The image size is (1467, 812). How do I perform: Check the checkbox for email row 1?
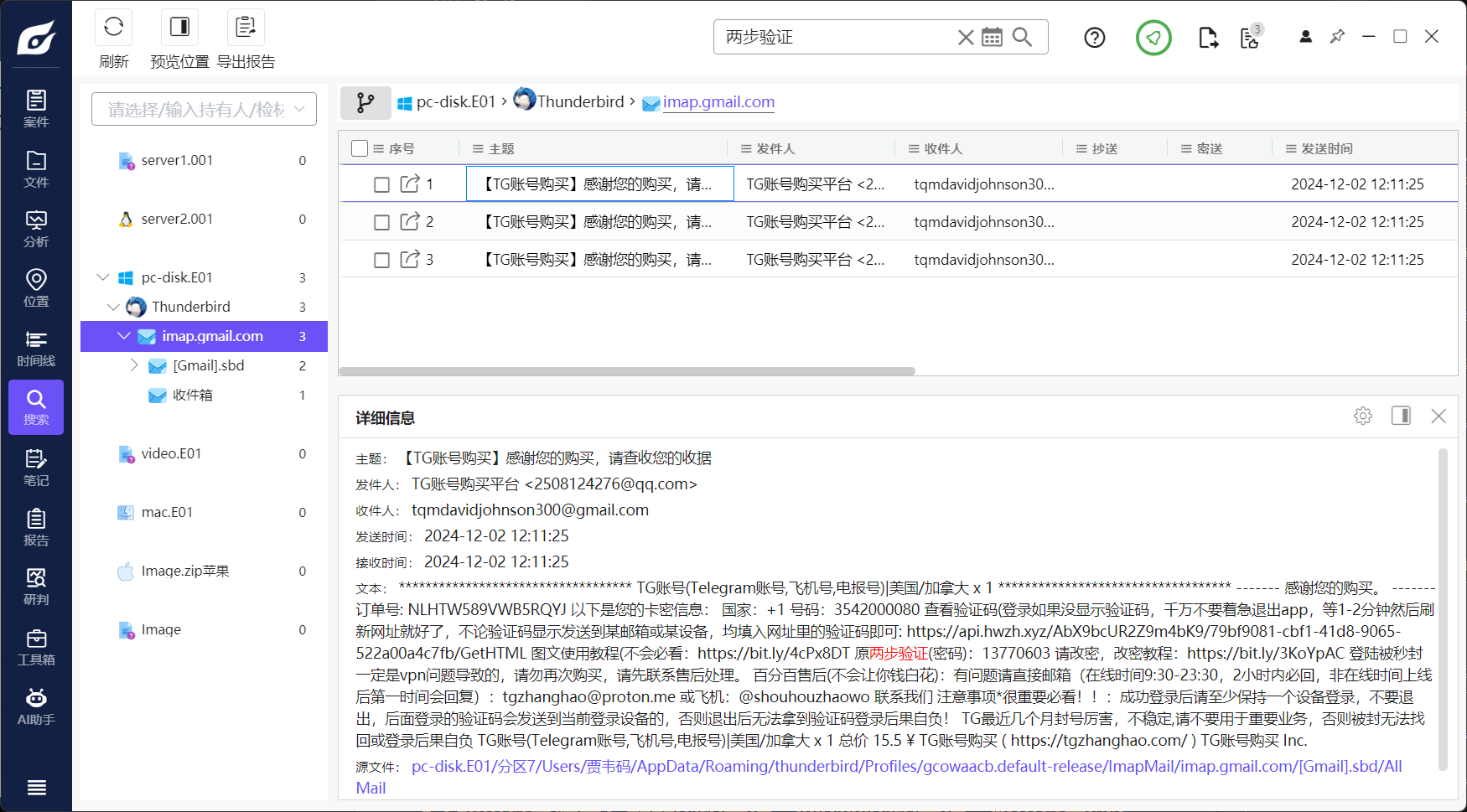click(x=381, y=184)
